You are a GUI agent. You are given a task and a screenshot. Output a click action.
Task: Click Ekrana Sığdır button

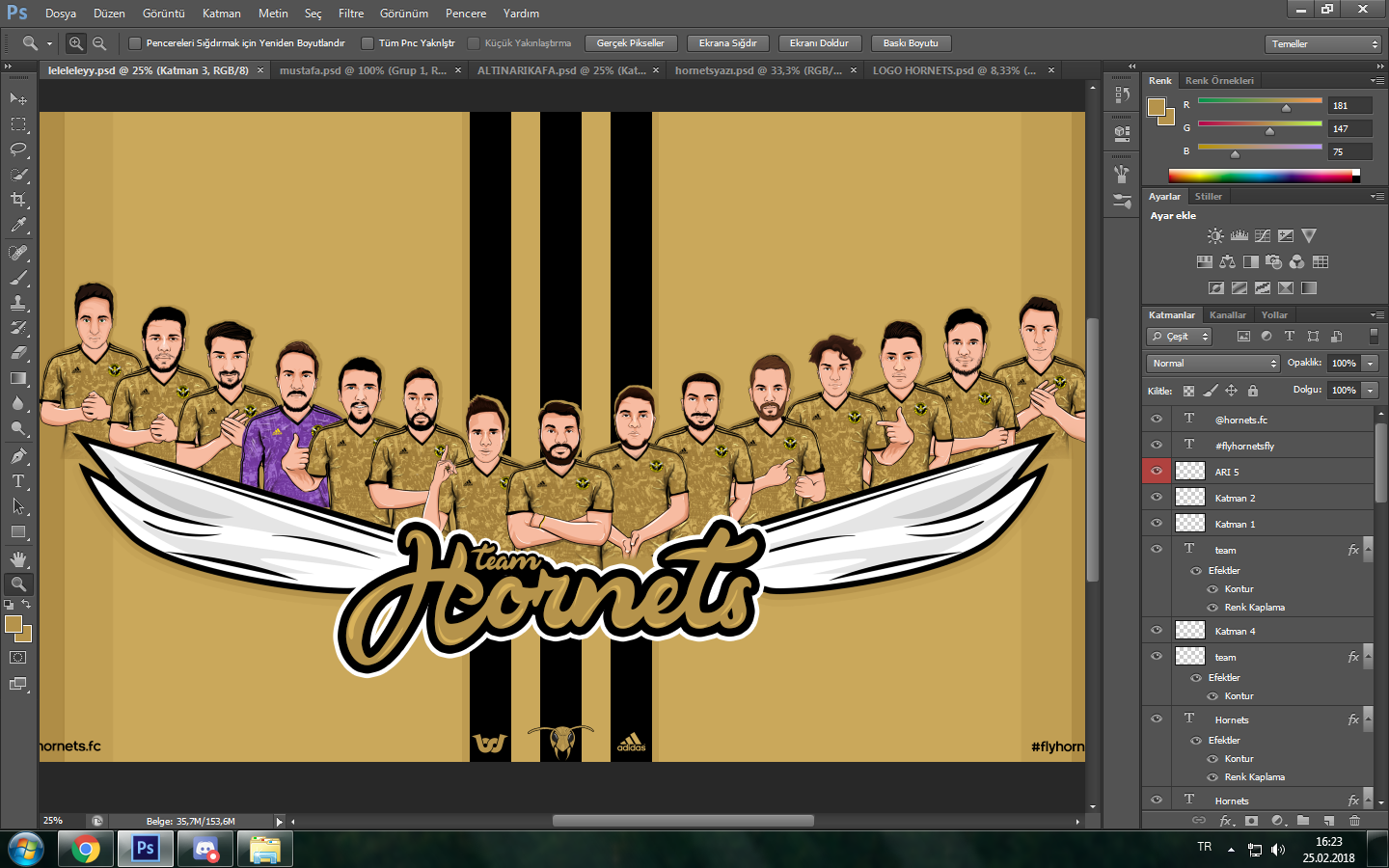click(728, 43)
